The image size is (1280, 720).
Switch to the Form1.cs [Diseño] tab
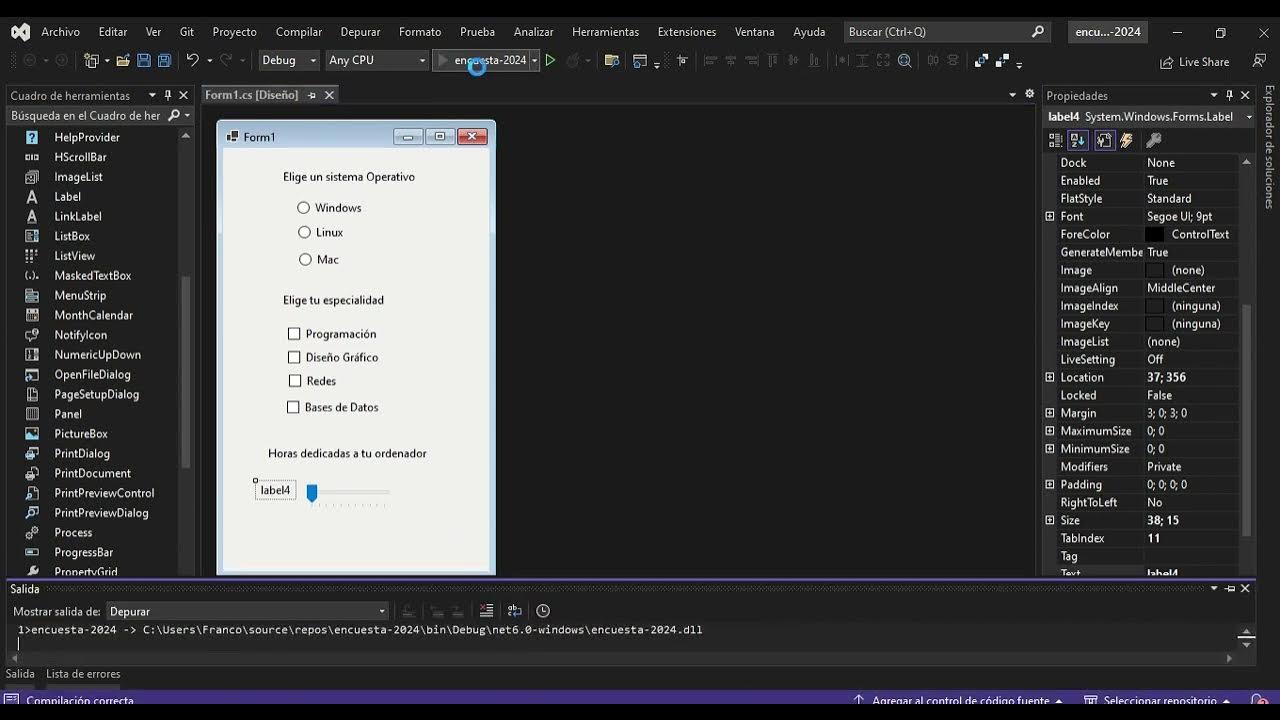tap(251, 95)
